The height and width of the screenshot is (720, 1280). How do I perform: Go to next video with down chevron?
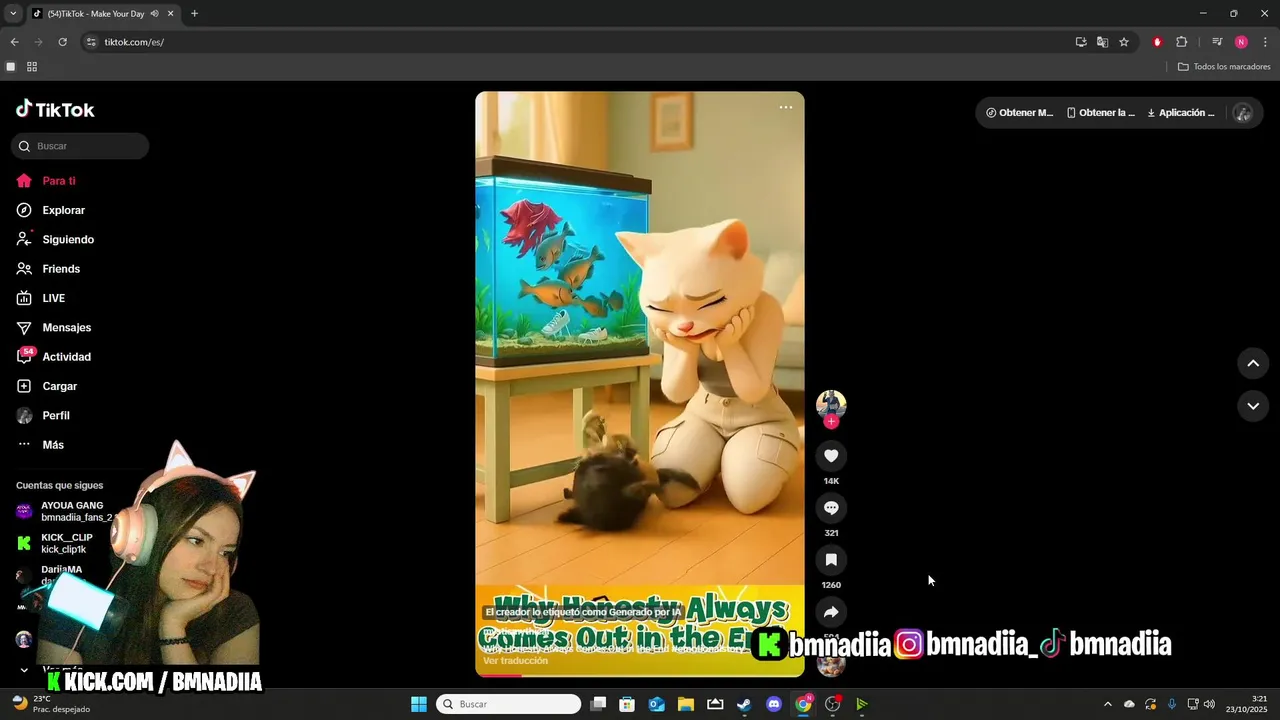coord(1253,406)
